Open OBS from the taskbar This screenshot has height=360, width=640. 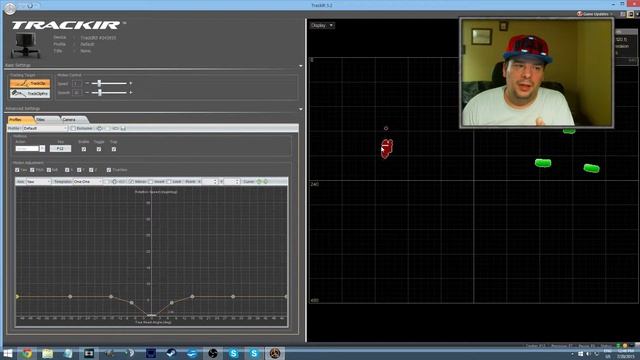click(213, 353)
